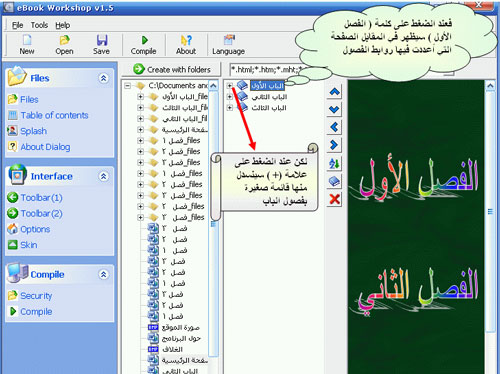Open the Help menu
Viewport: 500px width, 374px height.
pos(62,25)
